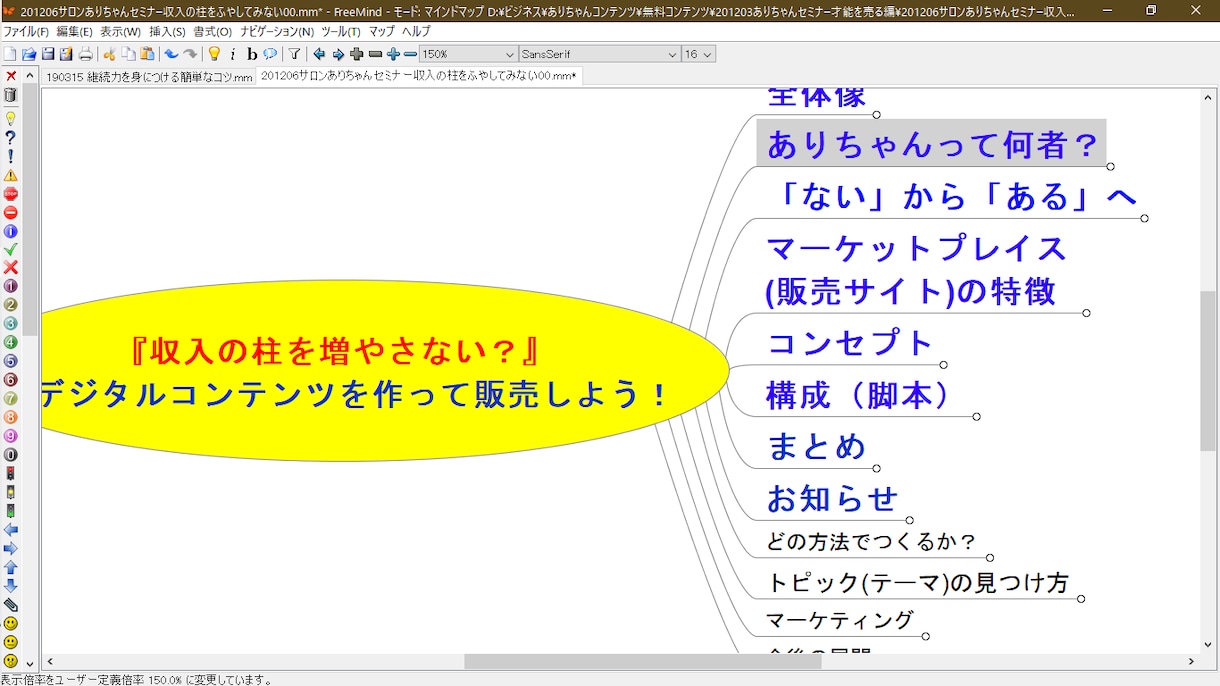Add the green traffic light icon
Viewport: 1220px width, 686px height.
click(11, 511)
